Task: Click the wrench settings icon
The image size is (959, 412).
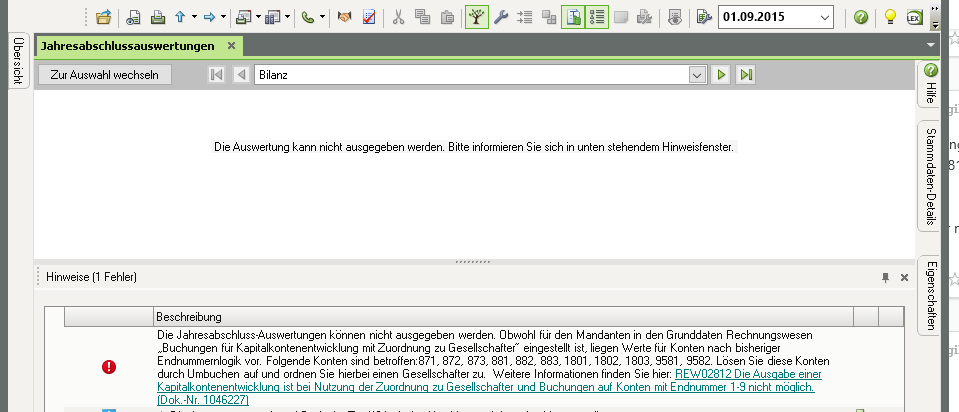Action: coord(501,17)
